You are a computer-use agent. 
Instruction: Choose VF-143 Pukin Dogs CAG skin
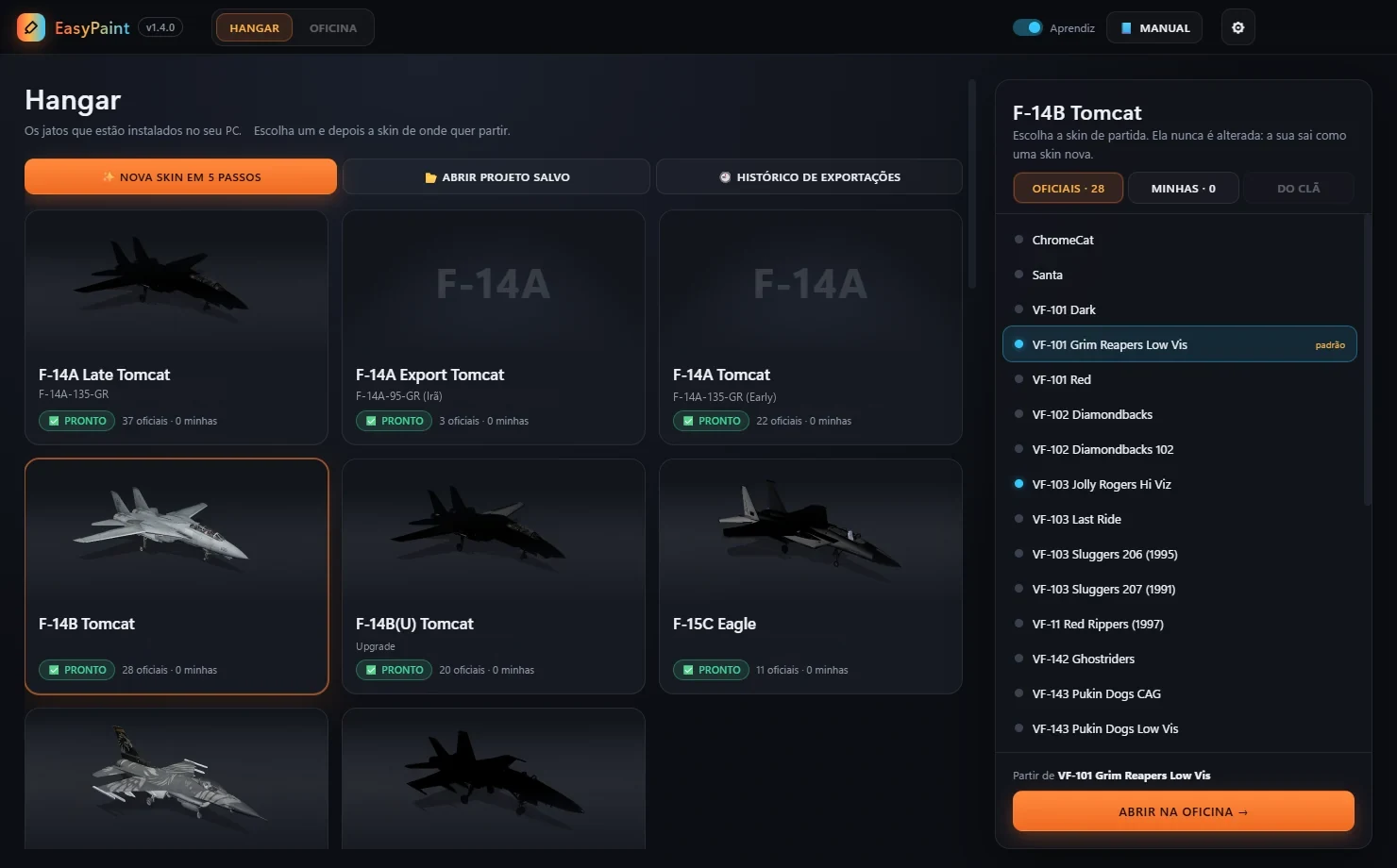click(x=1180, y=693)
